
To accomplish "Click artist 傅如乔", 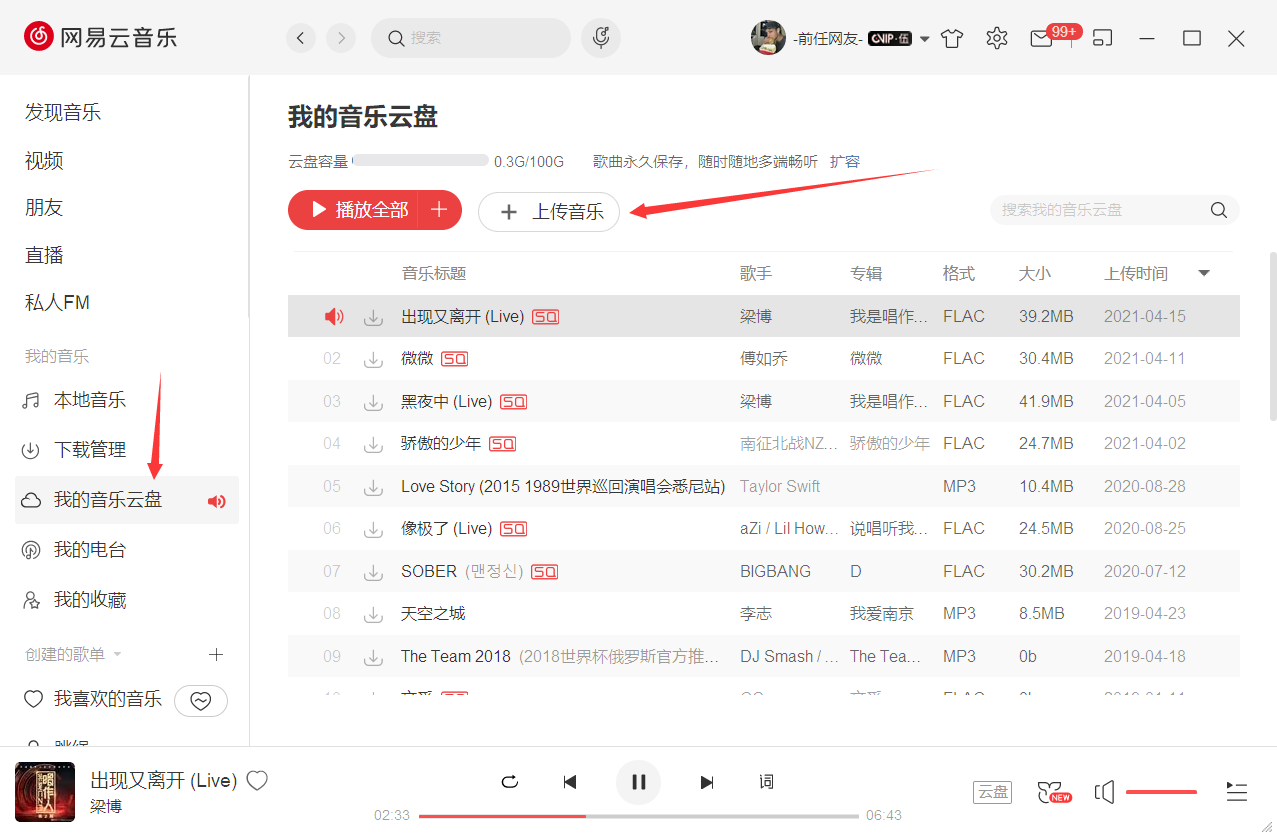I will 764,358.
